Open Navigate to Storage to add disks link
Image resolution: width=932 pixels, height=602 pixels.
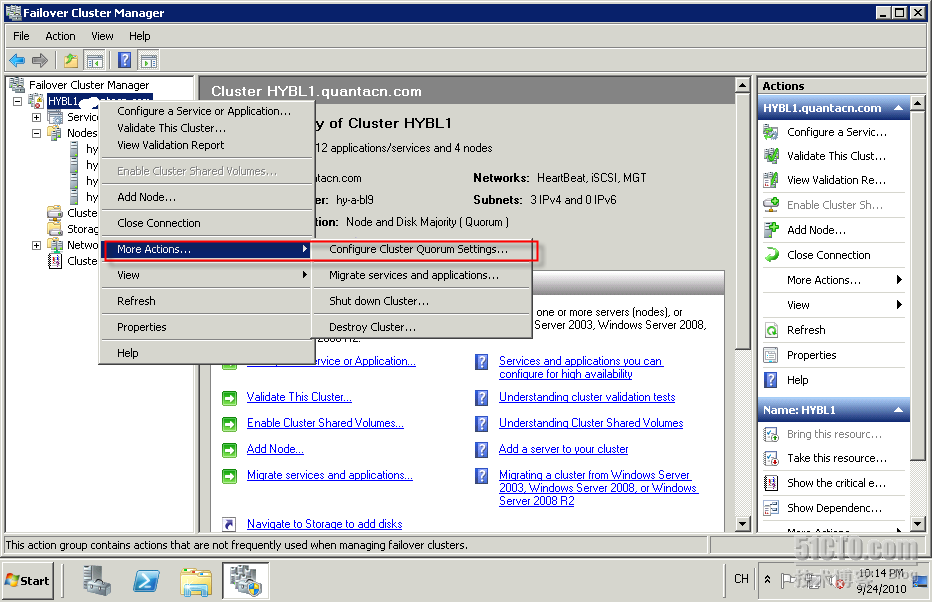tap(325, 524)
